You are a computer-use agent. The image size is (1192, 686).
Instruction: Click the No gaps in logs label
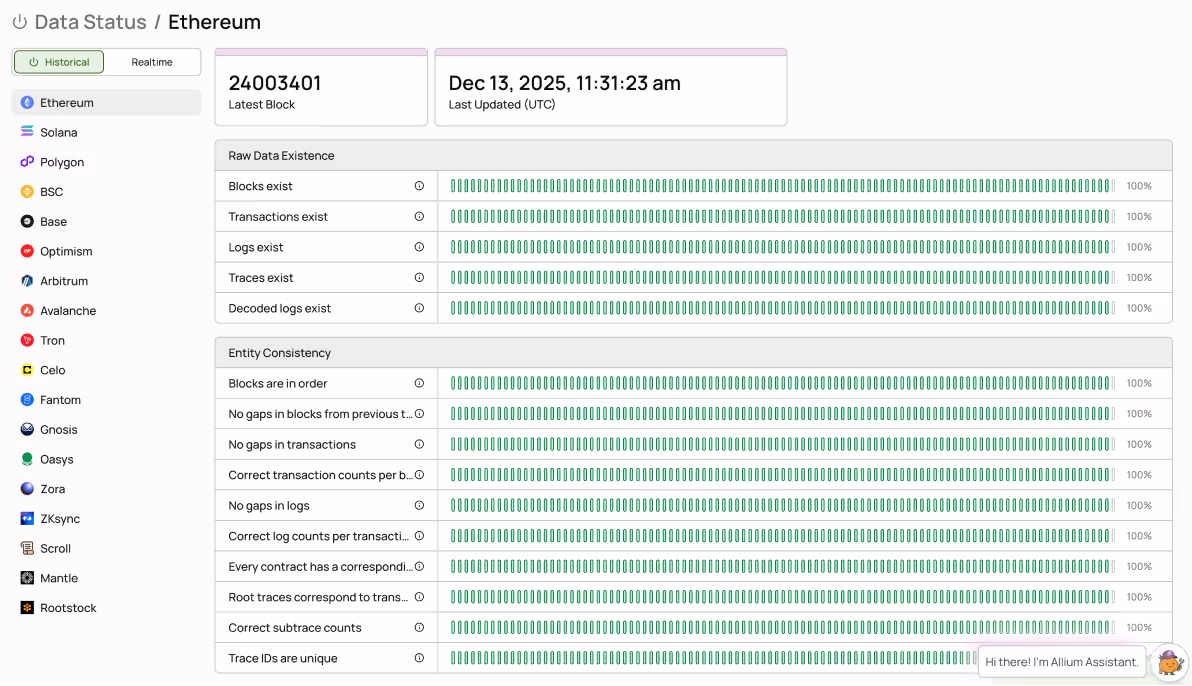coord(269,505)
